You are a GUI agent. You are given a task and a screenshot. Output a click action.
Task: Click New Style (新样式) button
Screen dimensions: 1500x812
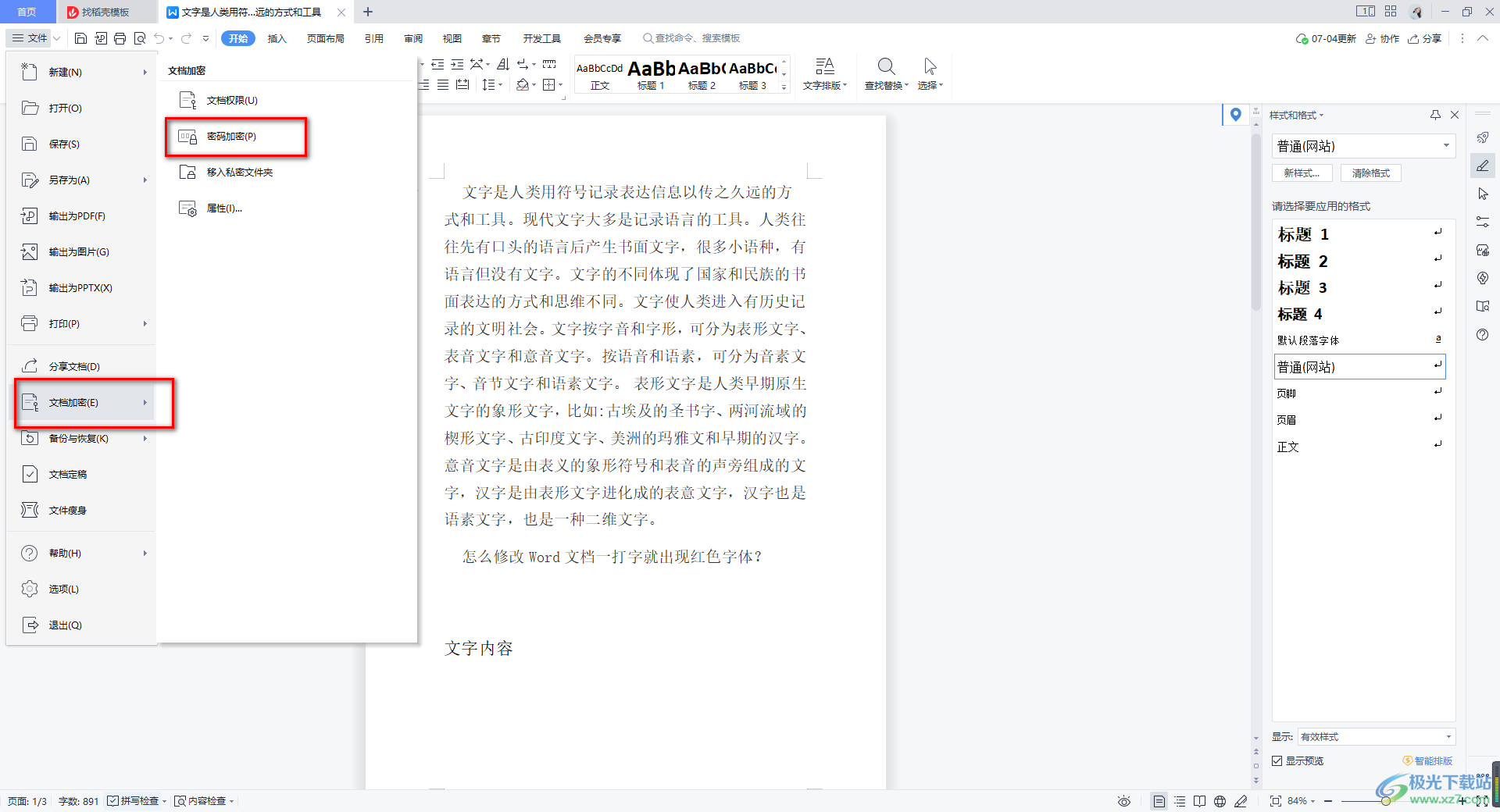(1302, 173)
